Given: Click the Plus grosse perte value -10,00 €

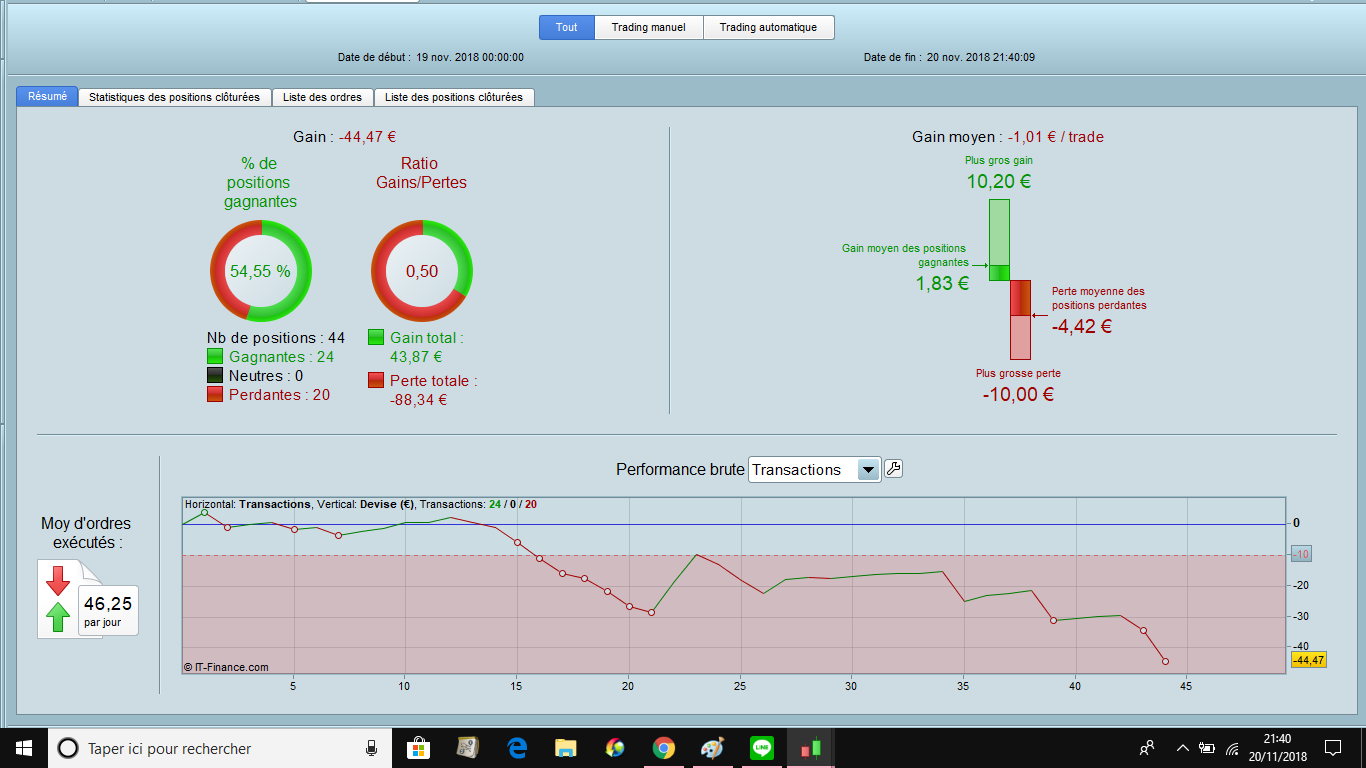Looking at the screenshot, I should click(x=1018, y=394).
